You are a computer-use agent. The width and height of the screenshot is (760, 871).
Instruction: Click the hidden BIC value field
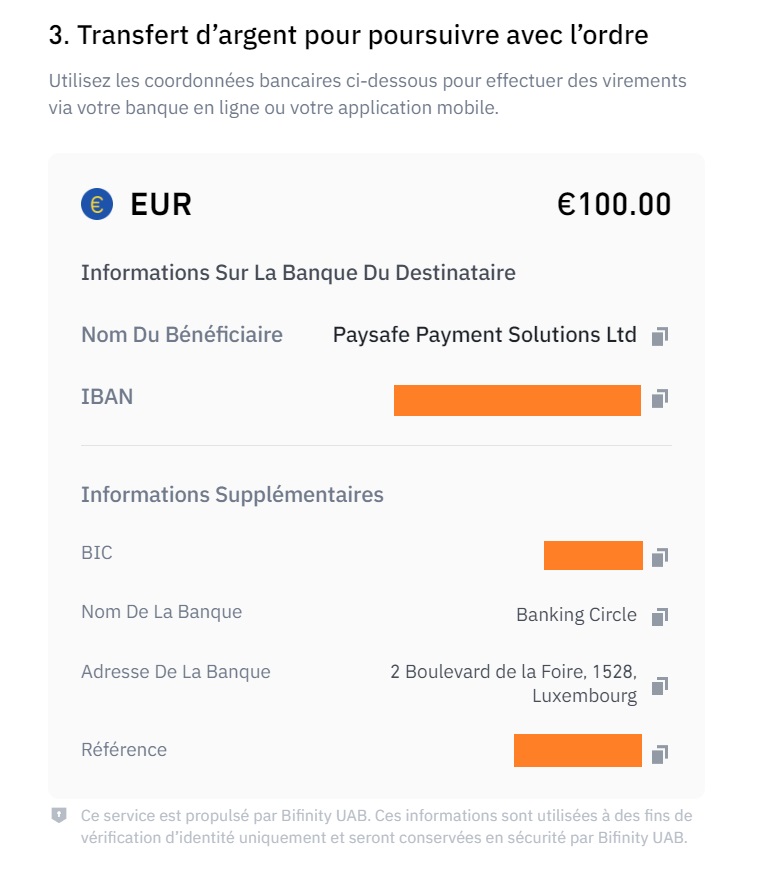click(x=593, y=555)
